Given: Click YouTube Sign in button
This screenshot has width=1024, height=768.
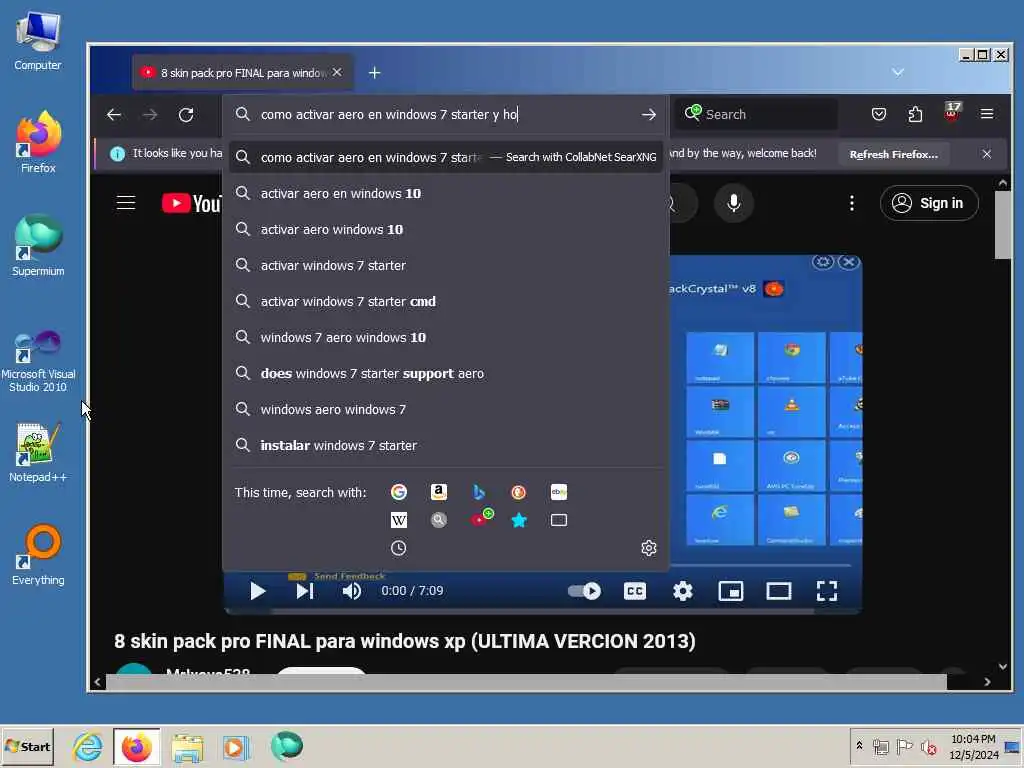Looking at the screenshot, I should tap(929, 203).
